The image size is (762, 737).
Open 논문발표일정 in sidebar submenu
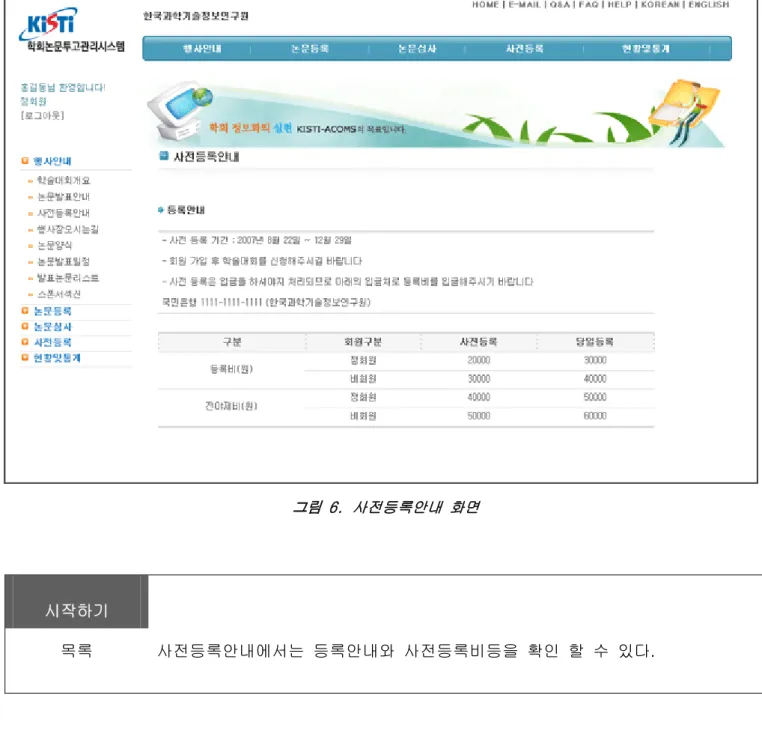64,261
